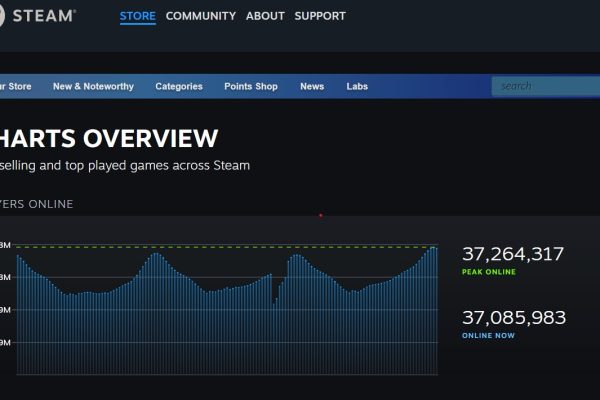
Task: Click the 37,264,317 peak online value
Action: (513, 254)
